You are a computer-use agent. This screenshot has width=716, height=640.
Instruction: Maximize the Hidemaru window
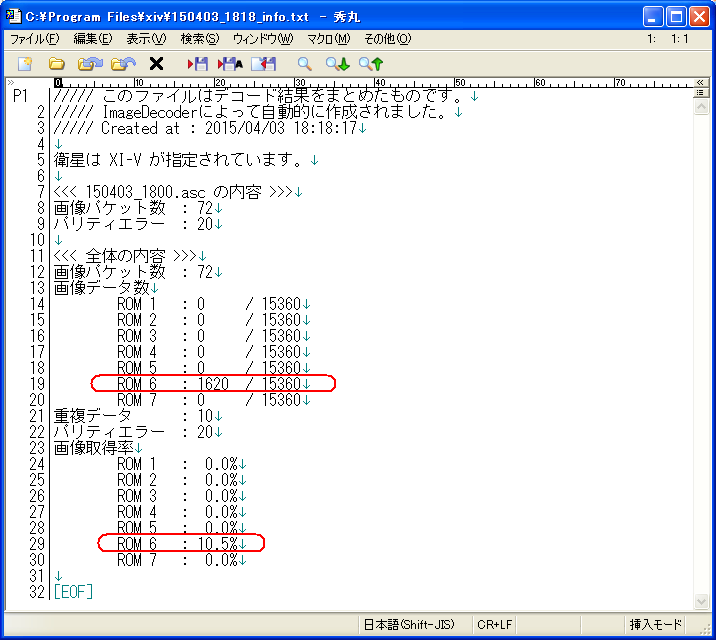coord(676,17)
